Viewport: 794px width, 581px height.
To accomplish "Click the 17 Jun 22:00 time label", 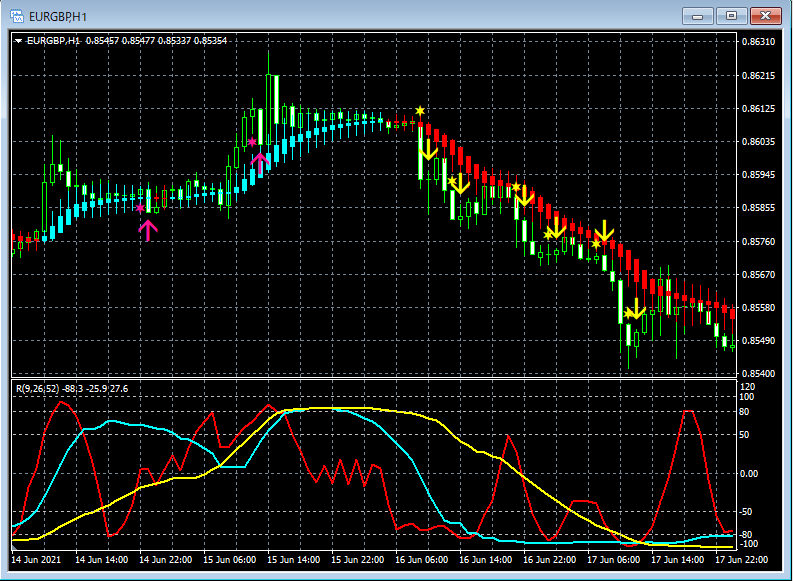I will (741, 560).
